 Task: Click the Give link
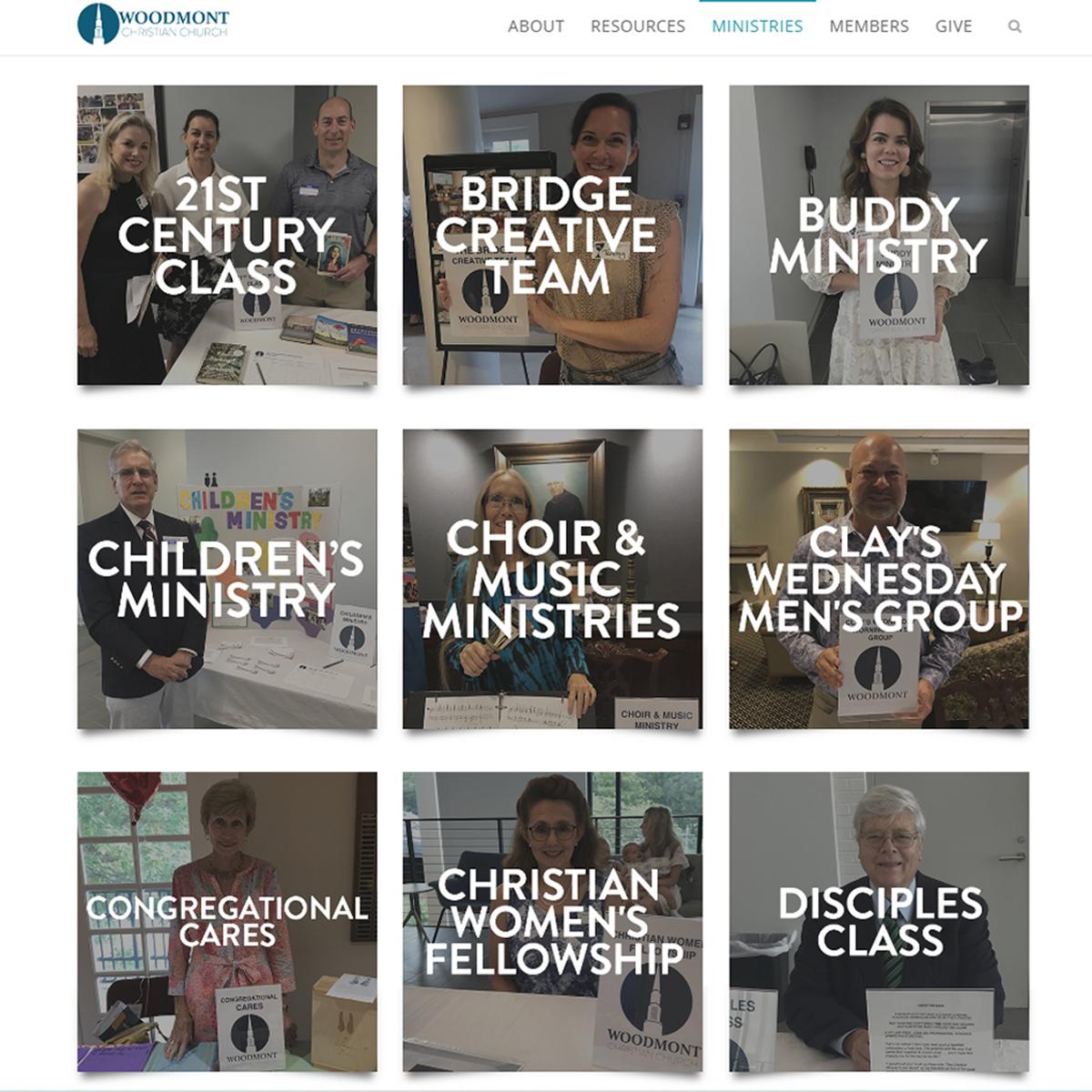click(954, 26)
